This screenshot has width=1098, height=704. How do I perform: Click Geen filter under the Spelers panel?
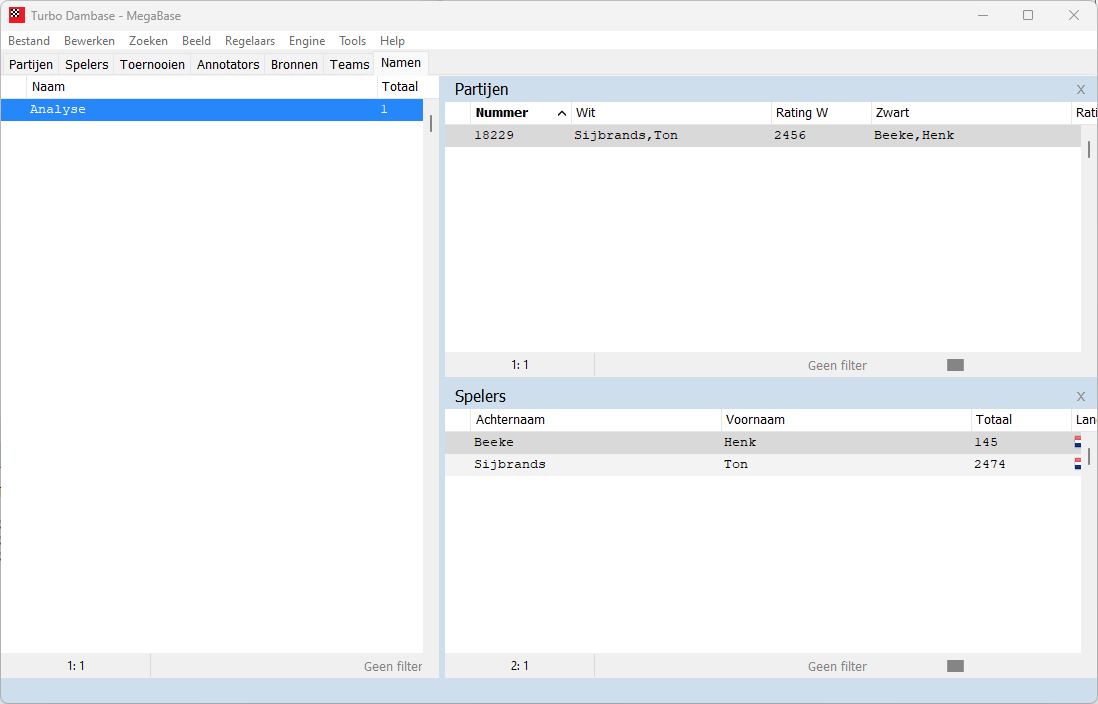[x=837, y=666]
